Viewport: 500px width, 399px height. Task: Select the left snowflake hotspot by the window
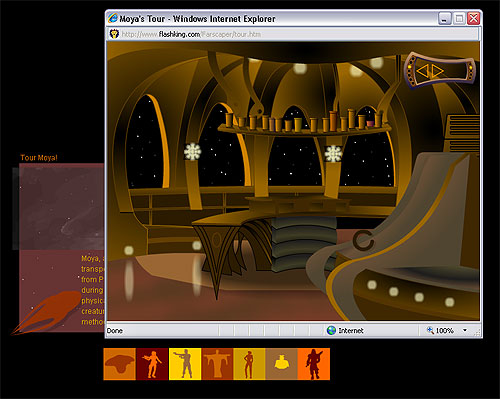pos(193,151)
